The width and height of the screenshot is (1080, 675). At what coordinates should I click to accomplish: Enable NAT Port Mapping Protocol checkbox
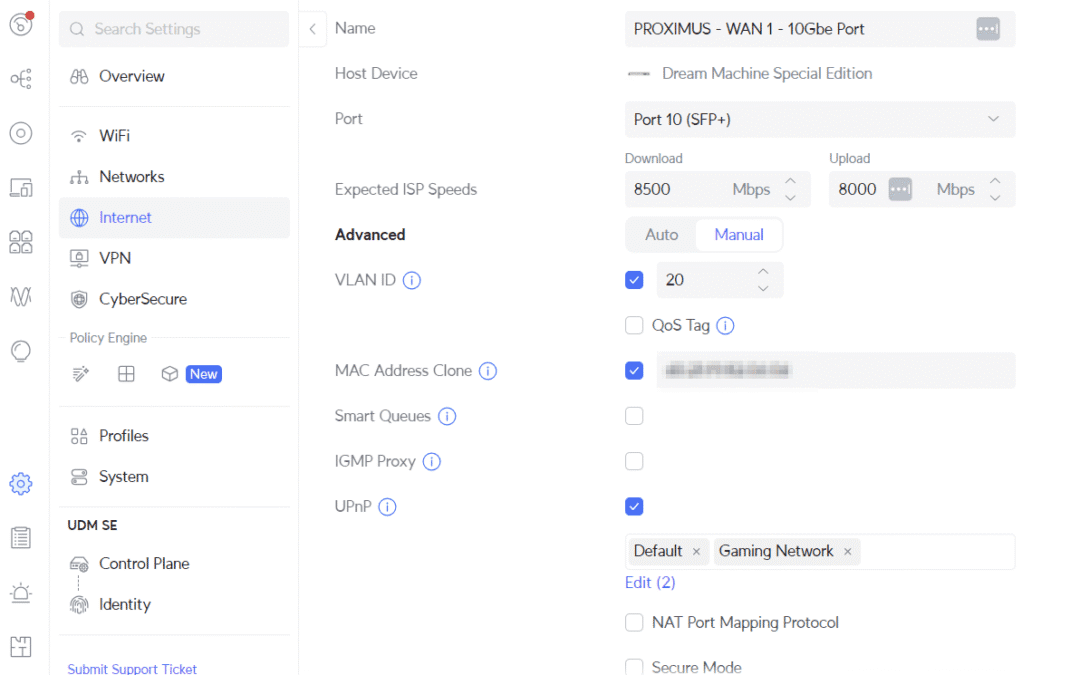click(x=634, y=623)
